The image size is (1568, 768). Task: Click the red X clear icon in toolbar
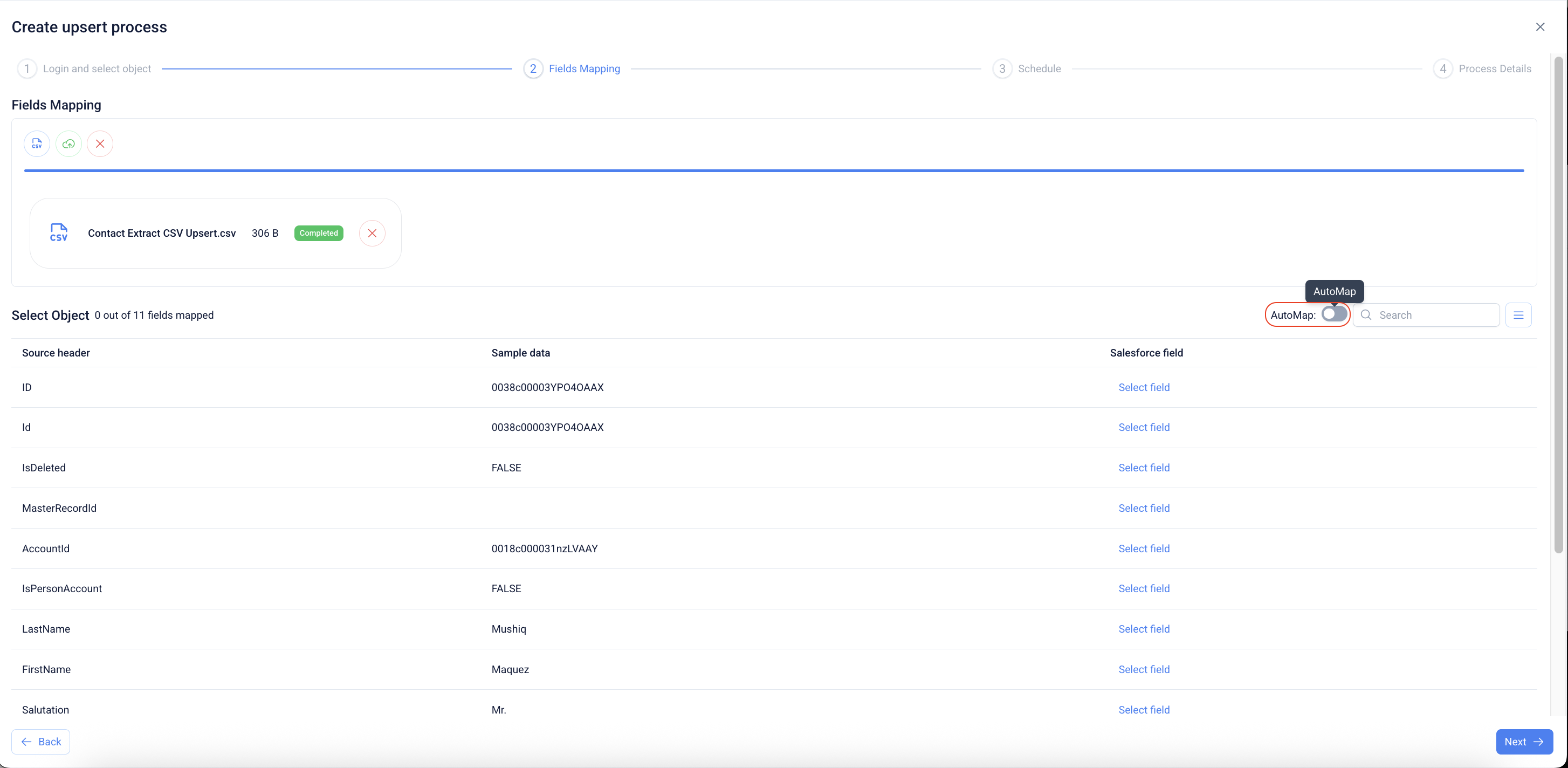click(100, 144)
